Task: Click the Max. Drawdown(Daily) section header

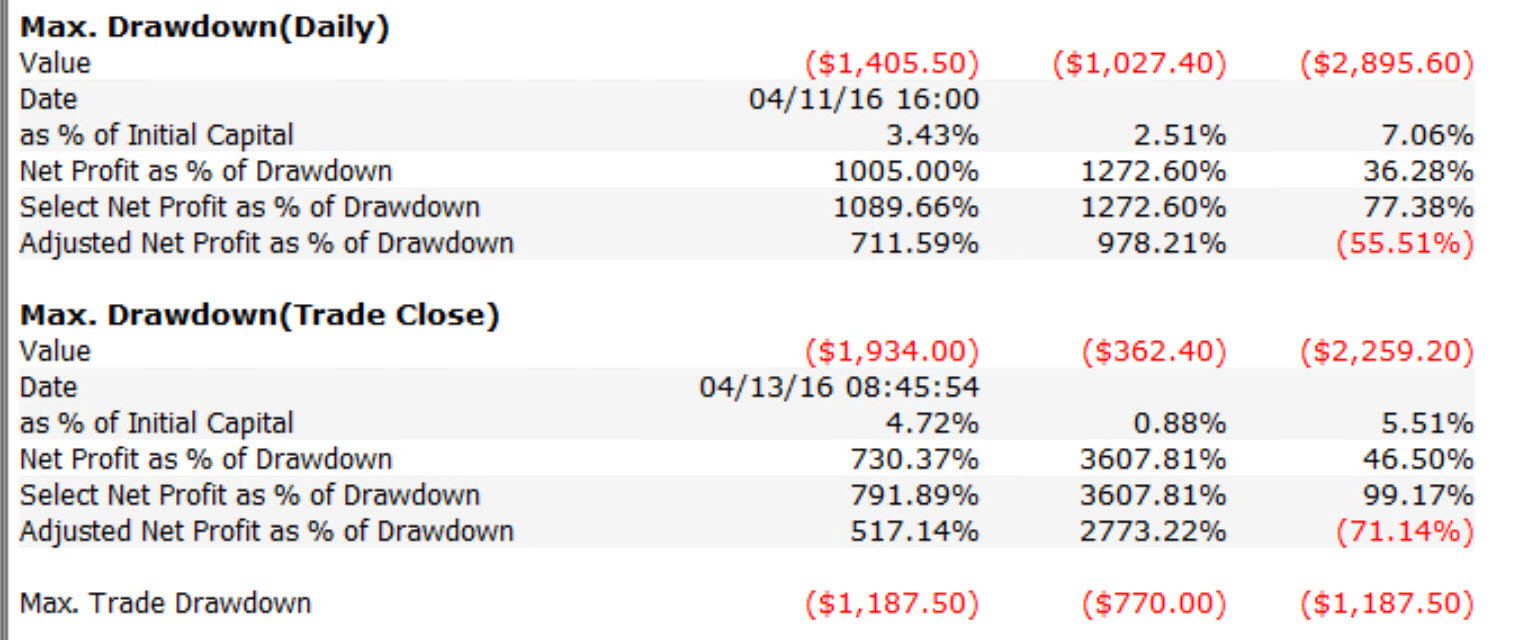Action: click(x=204, y=28)
